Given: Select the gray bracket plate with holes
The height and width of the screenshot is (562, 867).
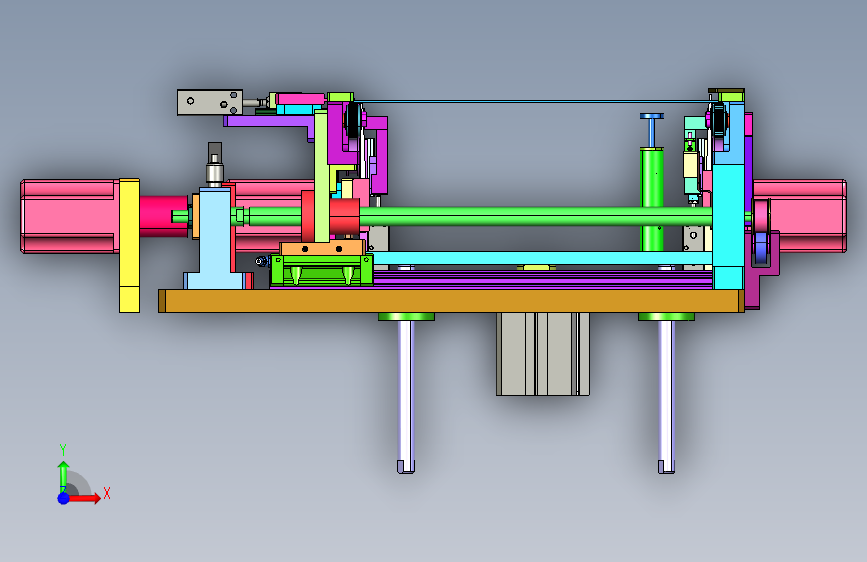Looking at the screenshot, I should pos(210,102).
